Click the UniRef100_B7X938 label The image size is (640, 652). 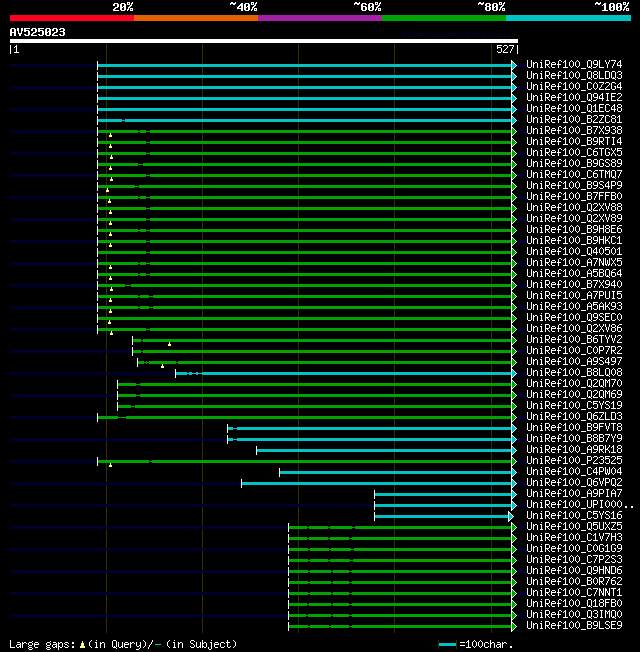(574, 131)
